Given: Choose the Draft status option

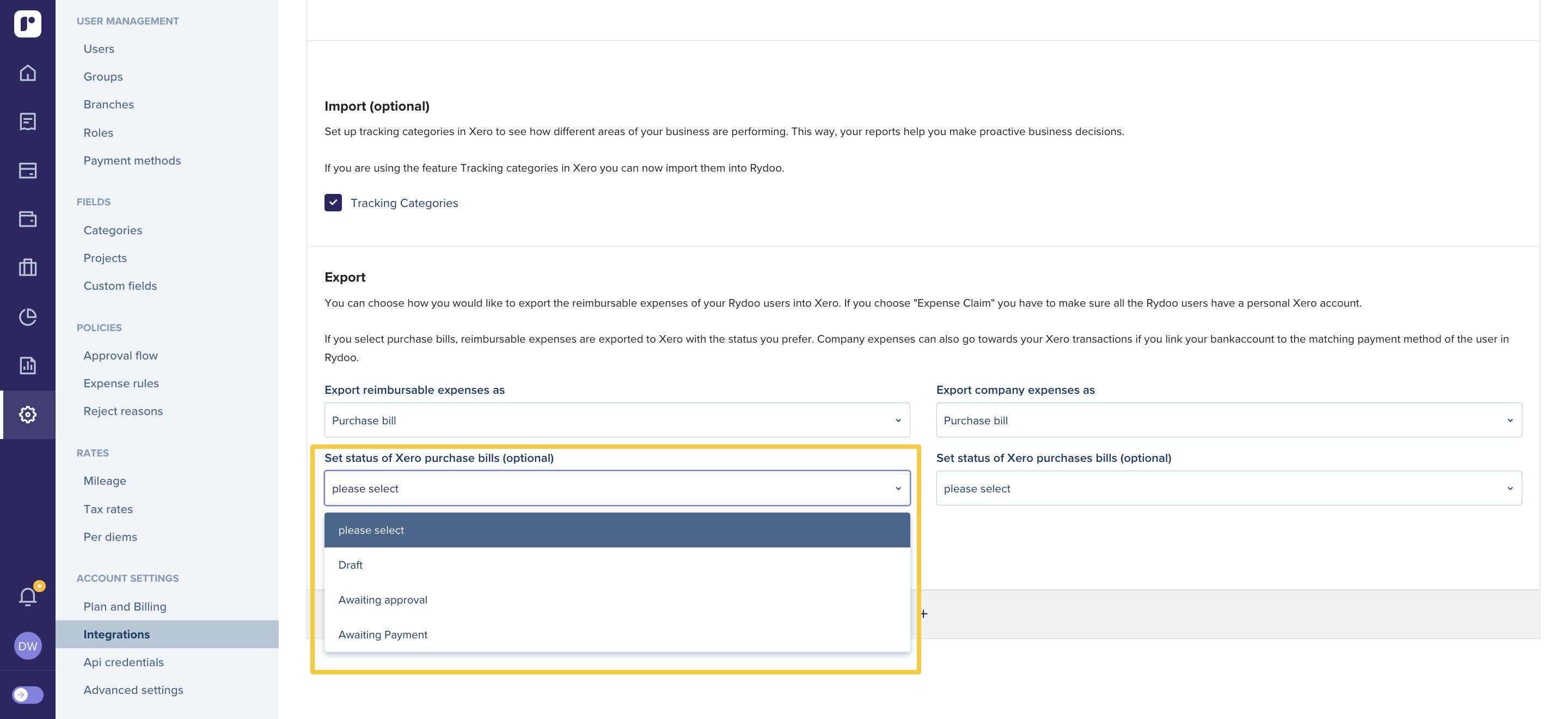Looking at the screenshot, I should tap(617, 565).
